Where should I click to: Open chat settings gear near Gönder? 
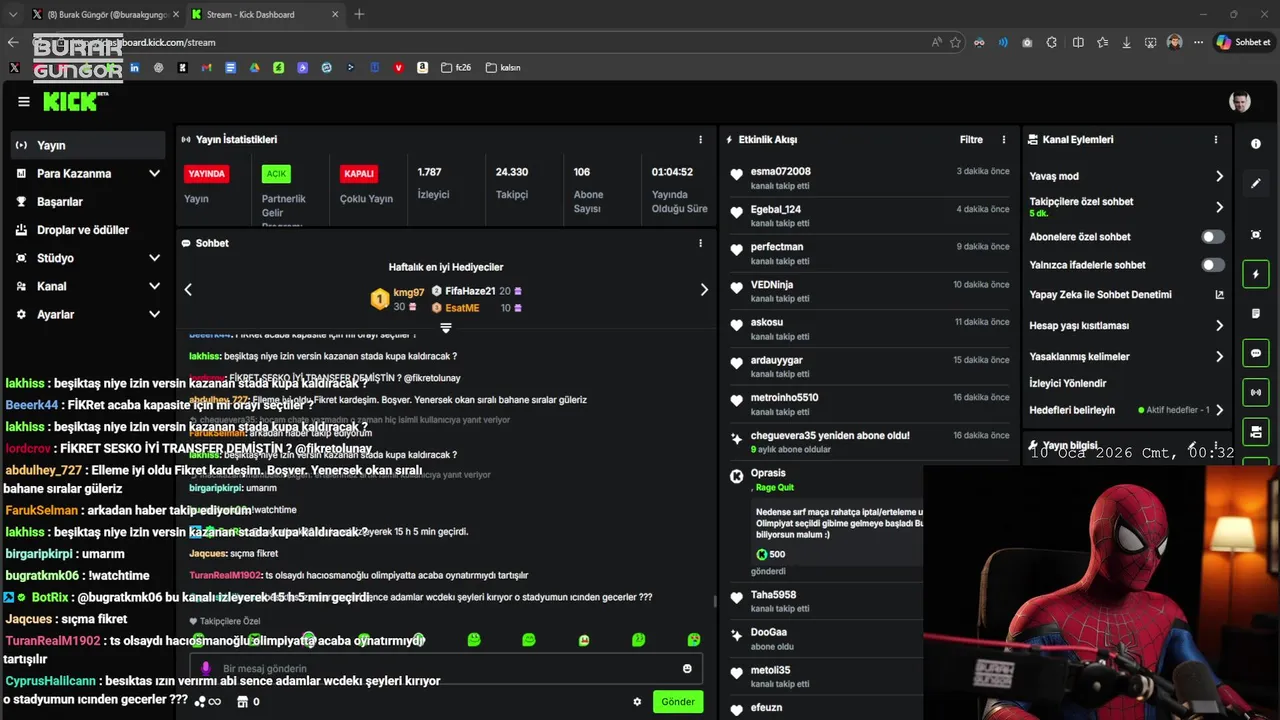637,702
